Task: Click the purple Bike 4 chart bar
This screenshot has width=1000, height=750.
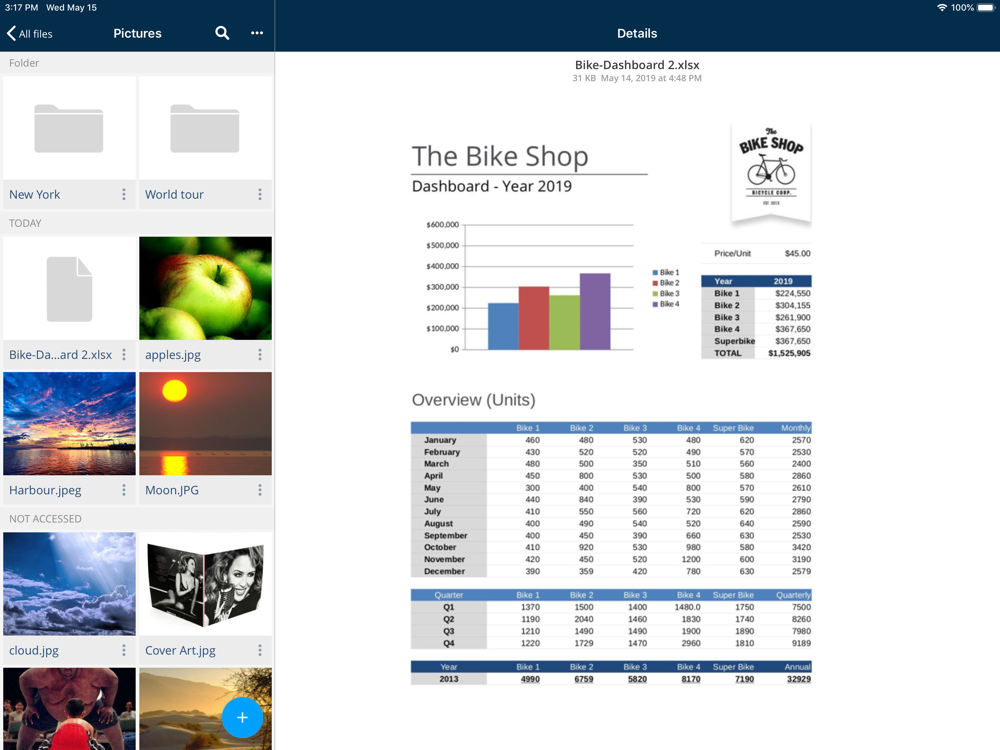Action: pos(595,311)
